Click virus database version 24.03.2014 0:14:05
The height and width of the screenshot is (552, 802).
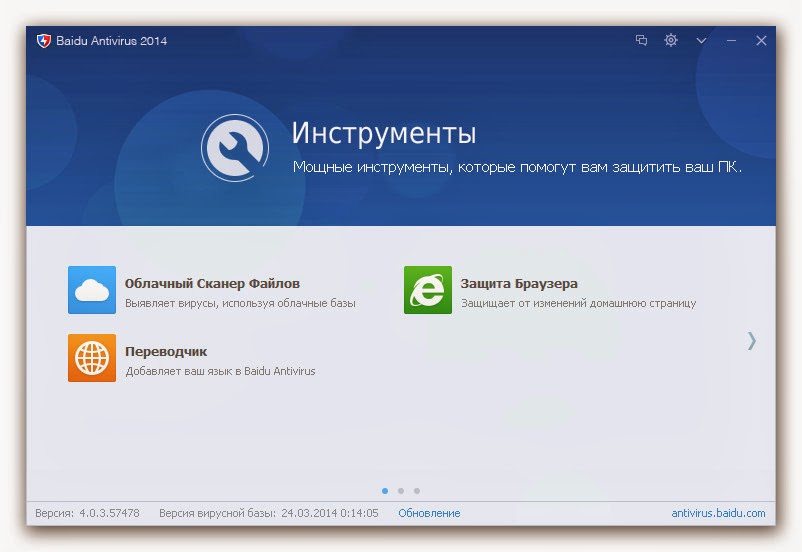[x=330, y=513]
